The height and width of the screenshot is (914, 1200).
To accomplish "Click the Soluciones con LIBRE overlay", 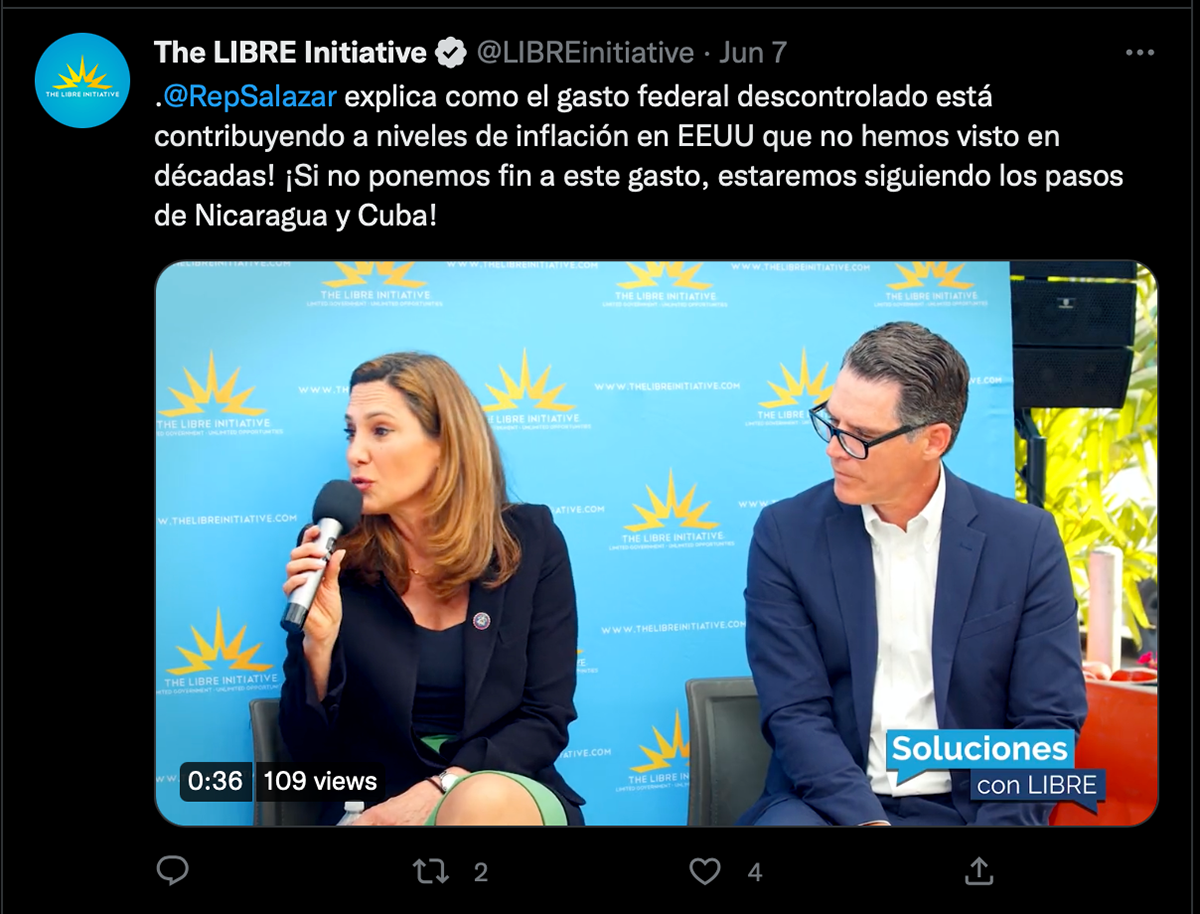I will point(995,765).
